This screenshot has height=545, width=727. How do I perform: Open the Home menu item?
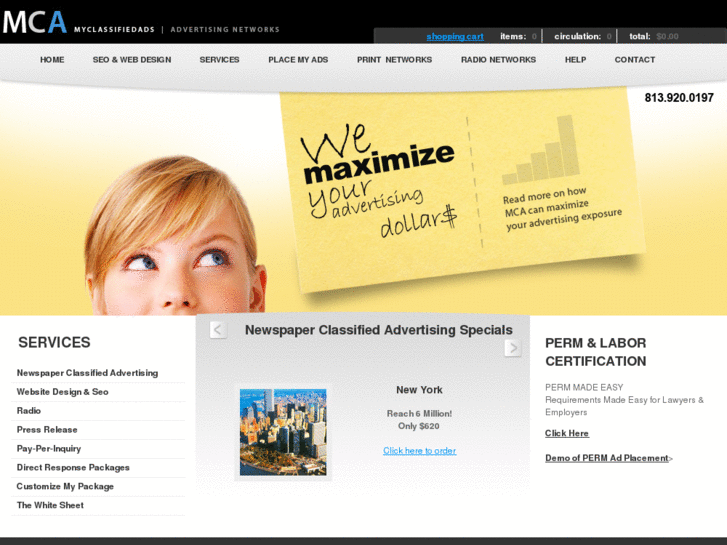click(x=52, y=60)
